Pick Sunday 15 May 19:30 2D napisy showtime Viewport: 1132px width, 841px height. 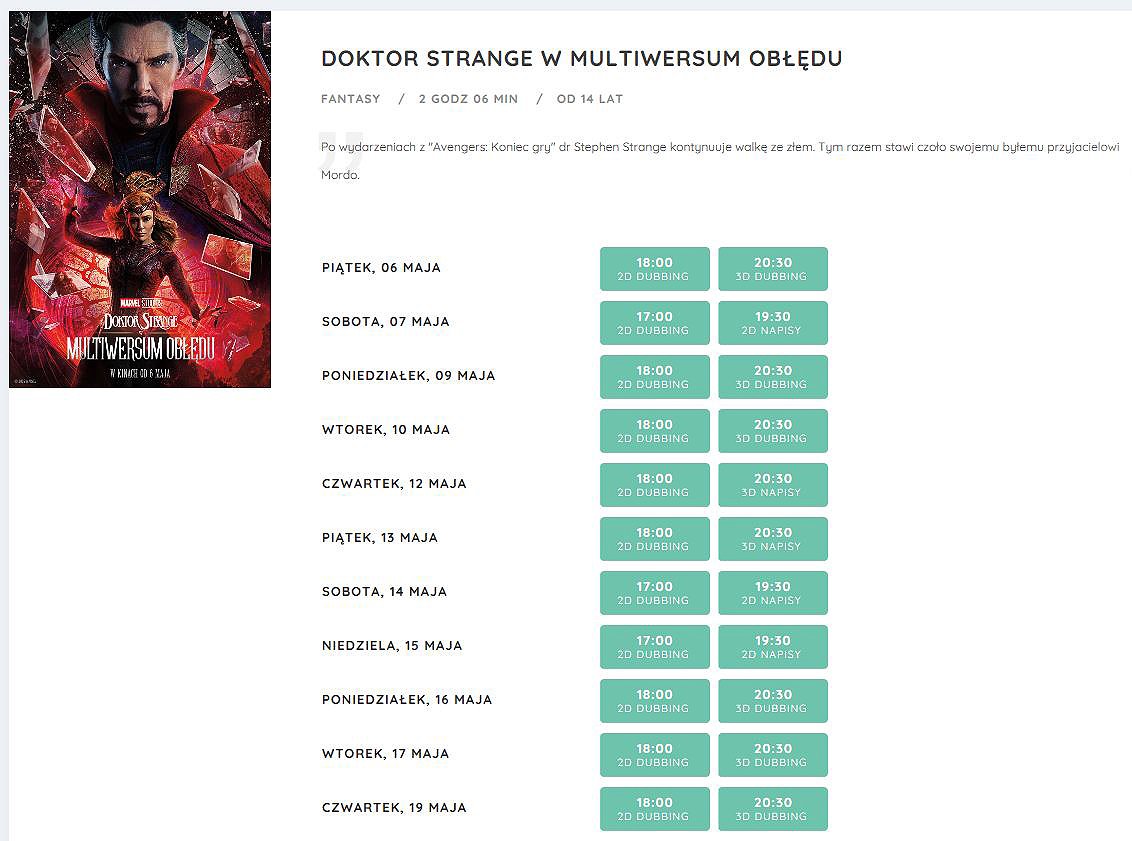point(772,647)
